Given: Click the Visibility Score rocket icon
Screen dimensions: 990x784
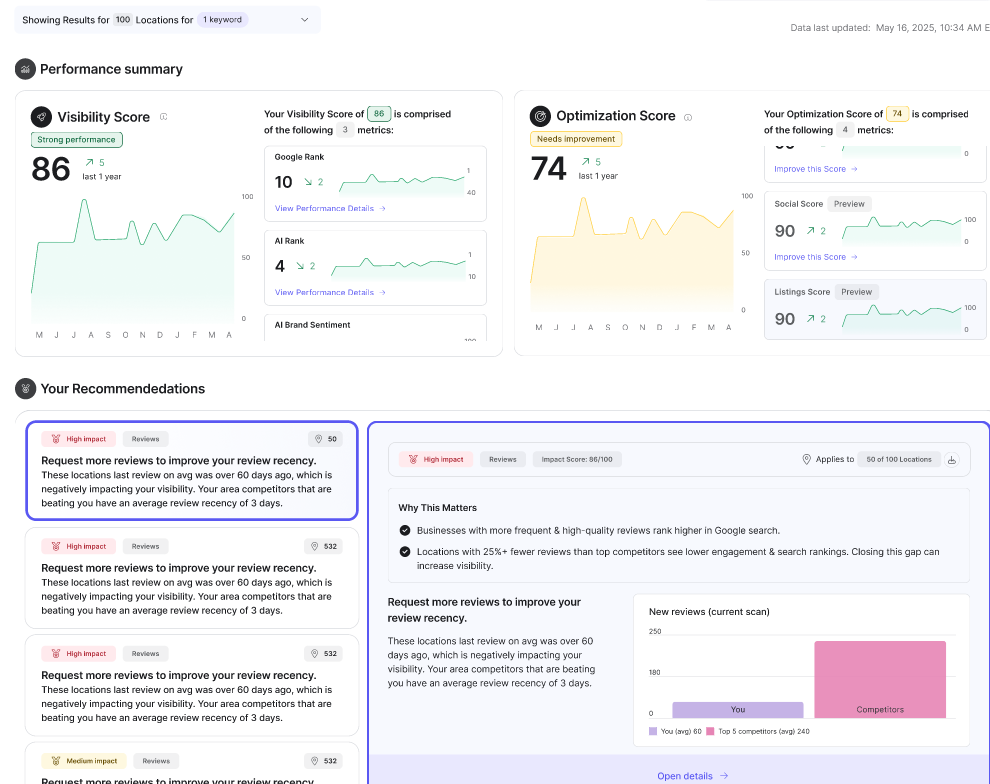Looking at the screenshot, I should [41, 116].
